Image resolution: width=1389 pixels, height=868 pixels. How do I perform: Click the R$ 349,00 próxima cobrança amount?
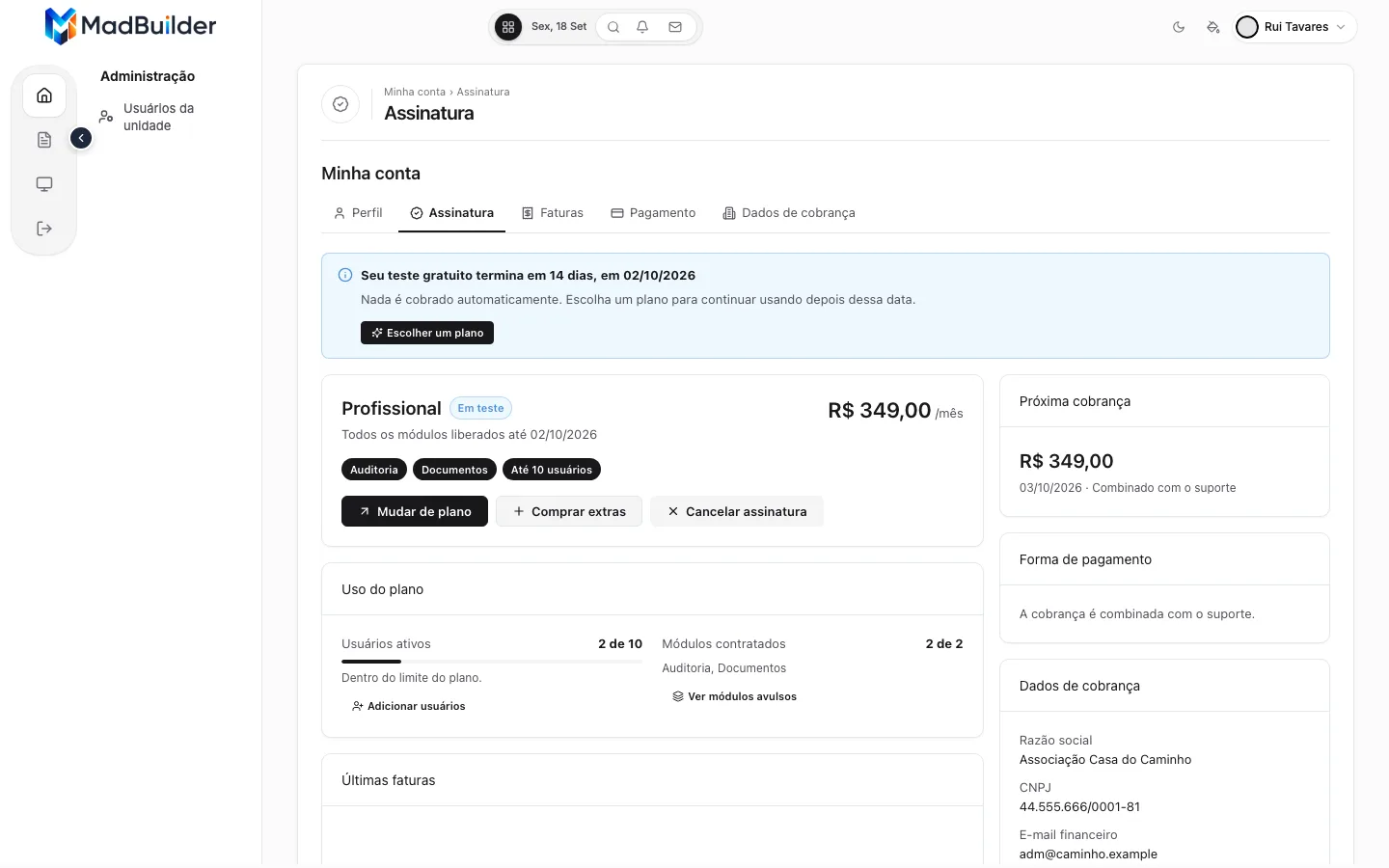click(1067, 461)
